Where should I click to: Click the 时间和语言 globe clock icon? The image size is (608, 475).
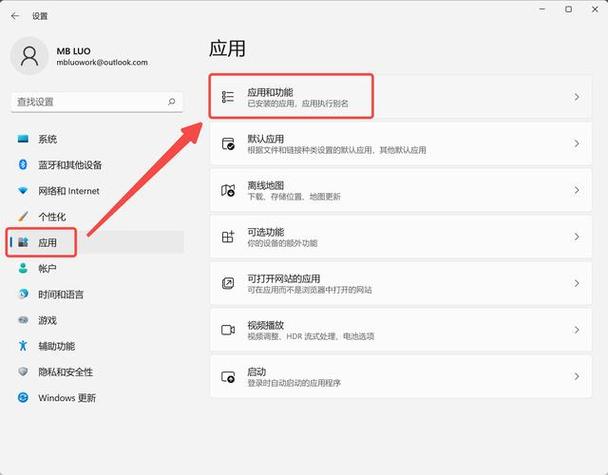(x=23, y=294)
